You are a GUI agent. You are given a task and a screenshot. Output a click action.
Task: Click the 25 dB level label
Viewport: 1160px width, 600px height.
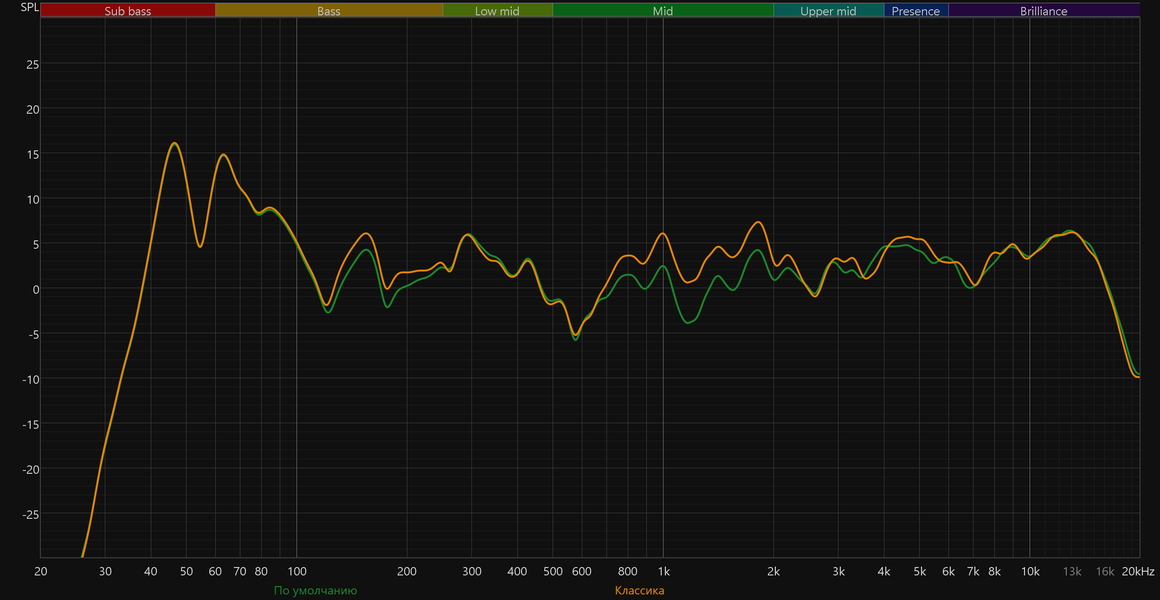click(33, 64)
